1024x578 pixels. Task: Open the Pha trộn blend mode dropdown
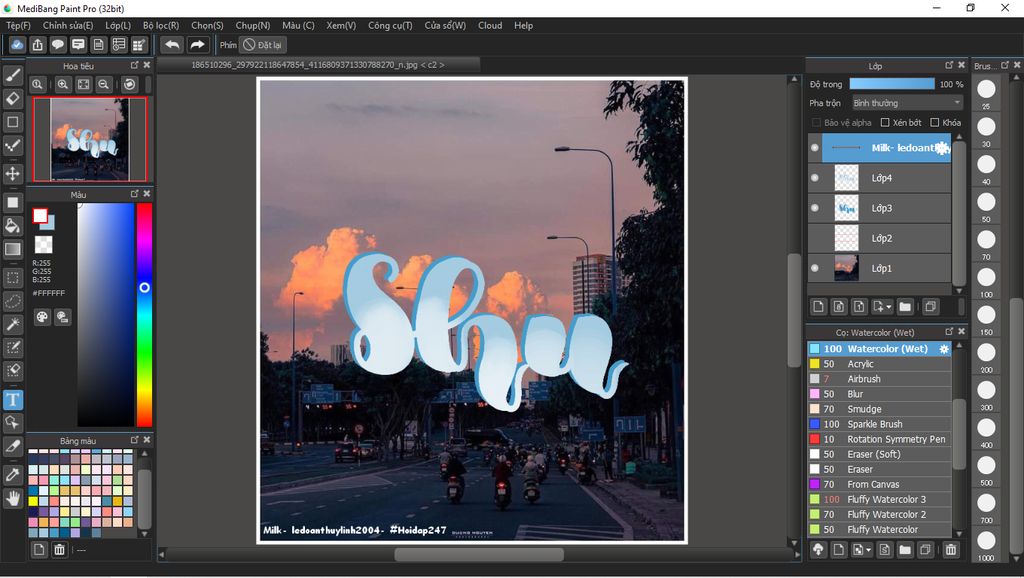point(907,103)
